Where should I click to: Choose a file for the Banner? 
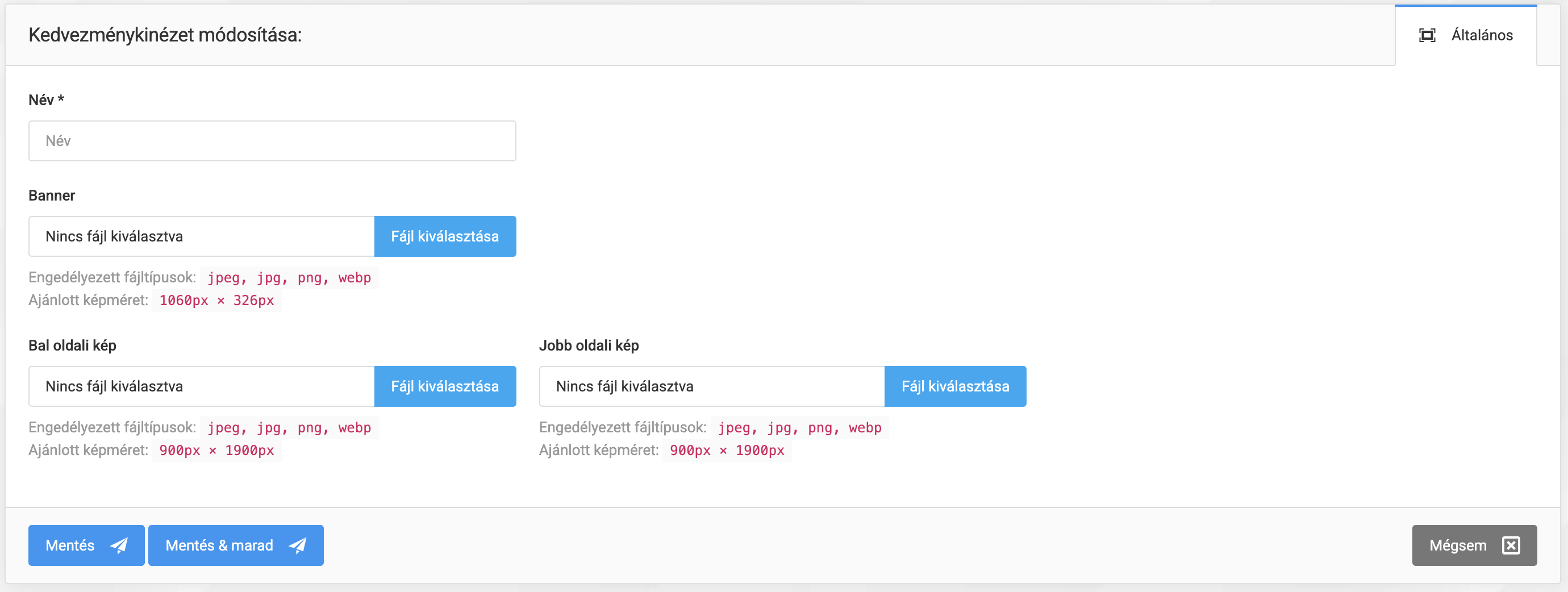pos(444,237)
